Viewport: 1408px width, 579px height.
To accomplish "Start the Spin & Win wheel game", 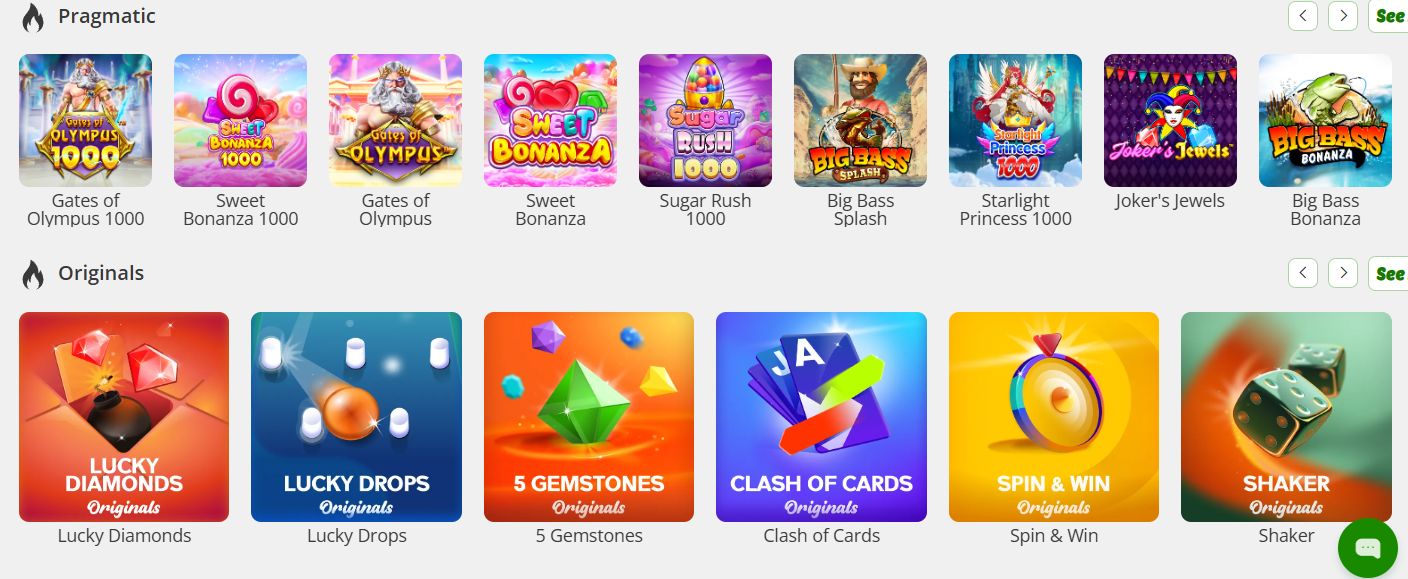I will click(1054, 417).
